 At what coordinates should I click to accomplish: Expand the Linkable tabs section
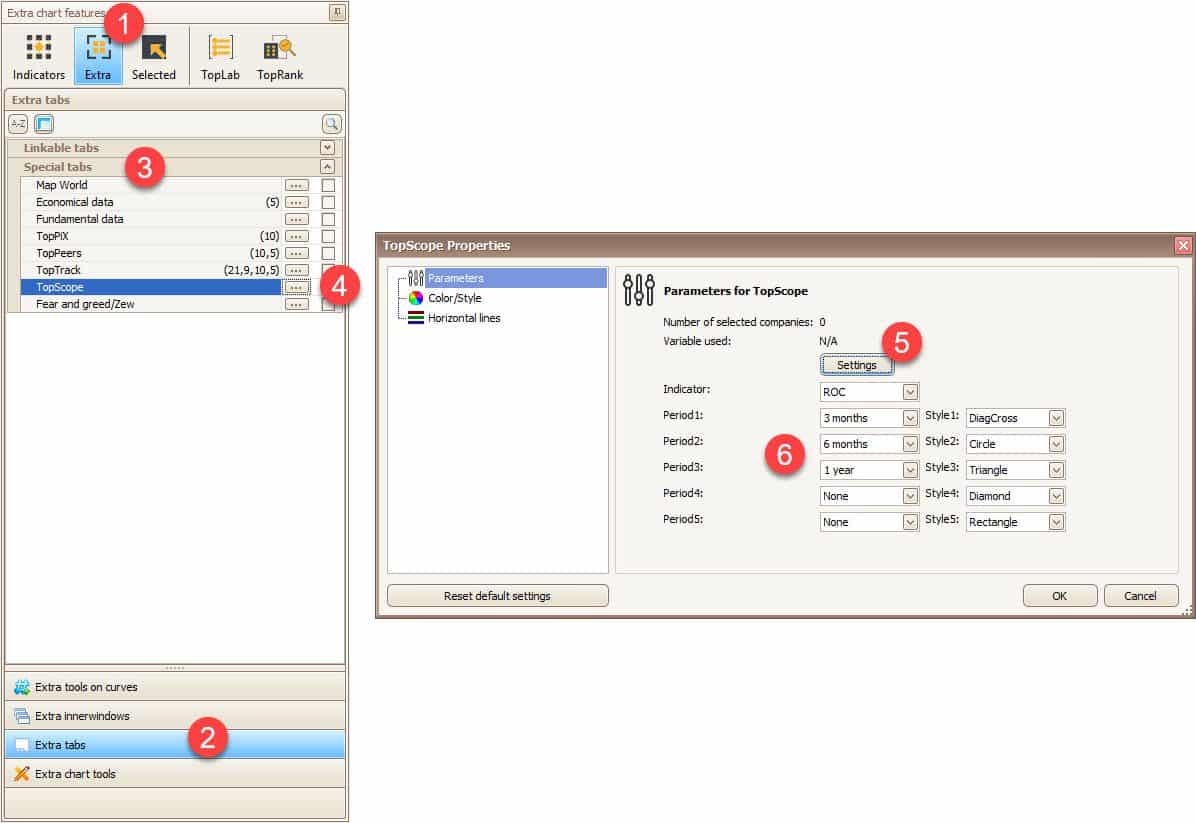point(327,148)
